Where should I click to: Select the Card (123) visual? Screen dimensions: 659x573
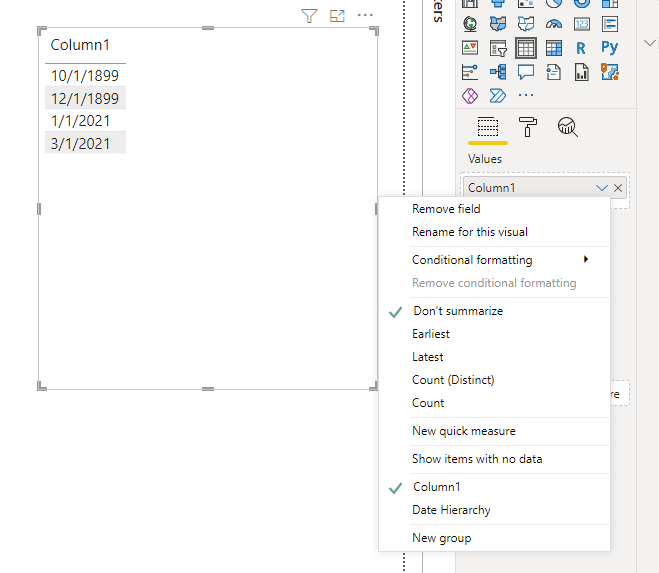click(x=582, y=24)
